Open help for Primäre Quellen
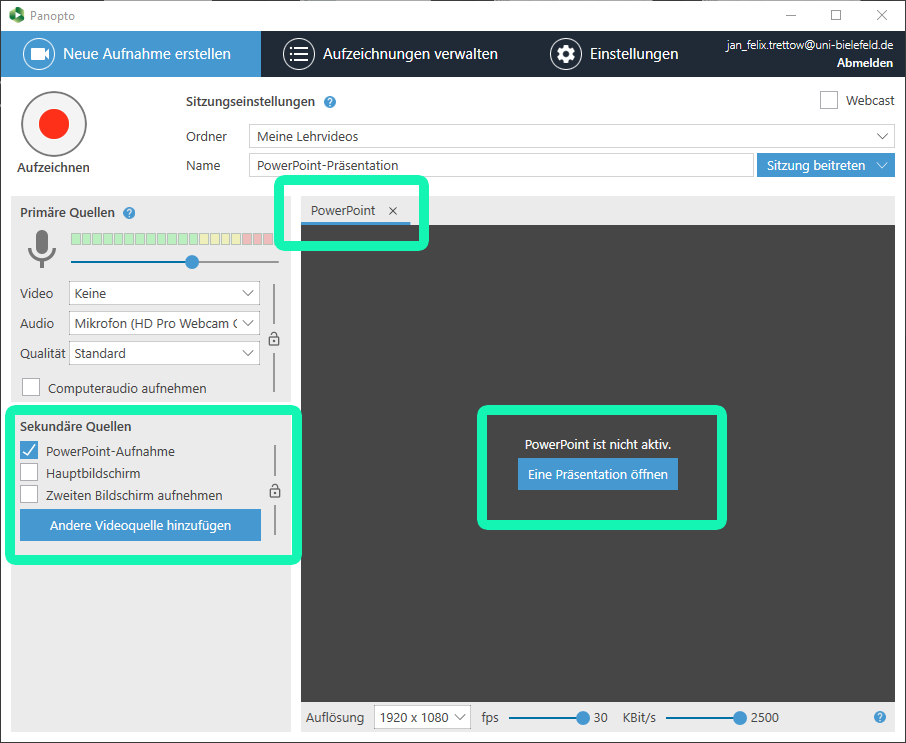Viewport: 906px width, 743px height. click(x=129, y=213)
